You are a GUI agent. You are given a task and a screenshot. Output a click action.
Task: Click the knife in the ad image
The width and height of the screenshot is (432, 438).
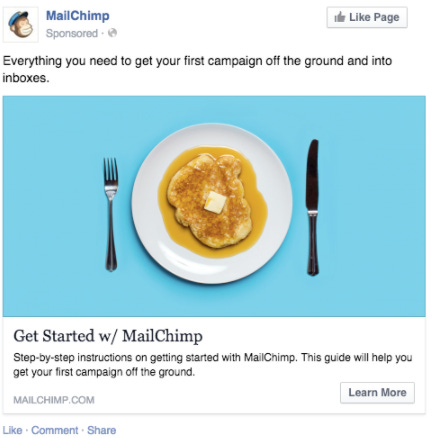(x=312, y=207)
